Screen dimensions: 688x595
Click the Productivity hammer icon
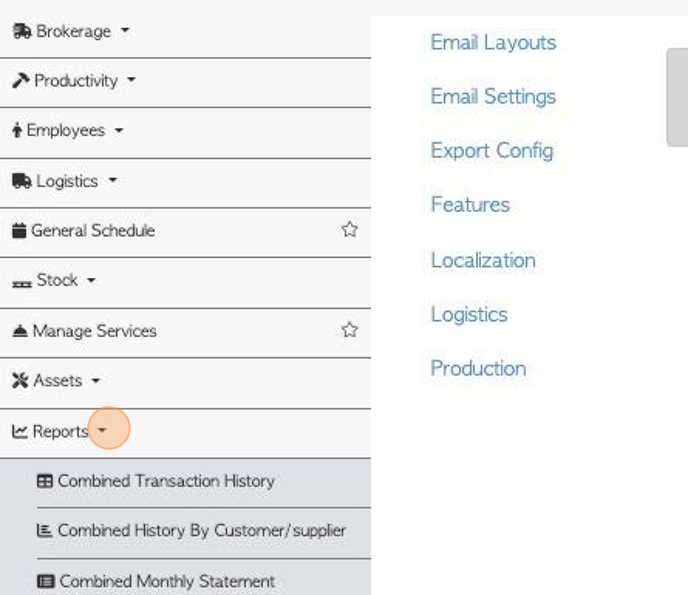21,81
